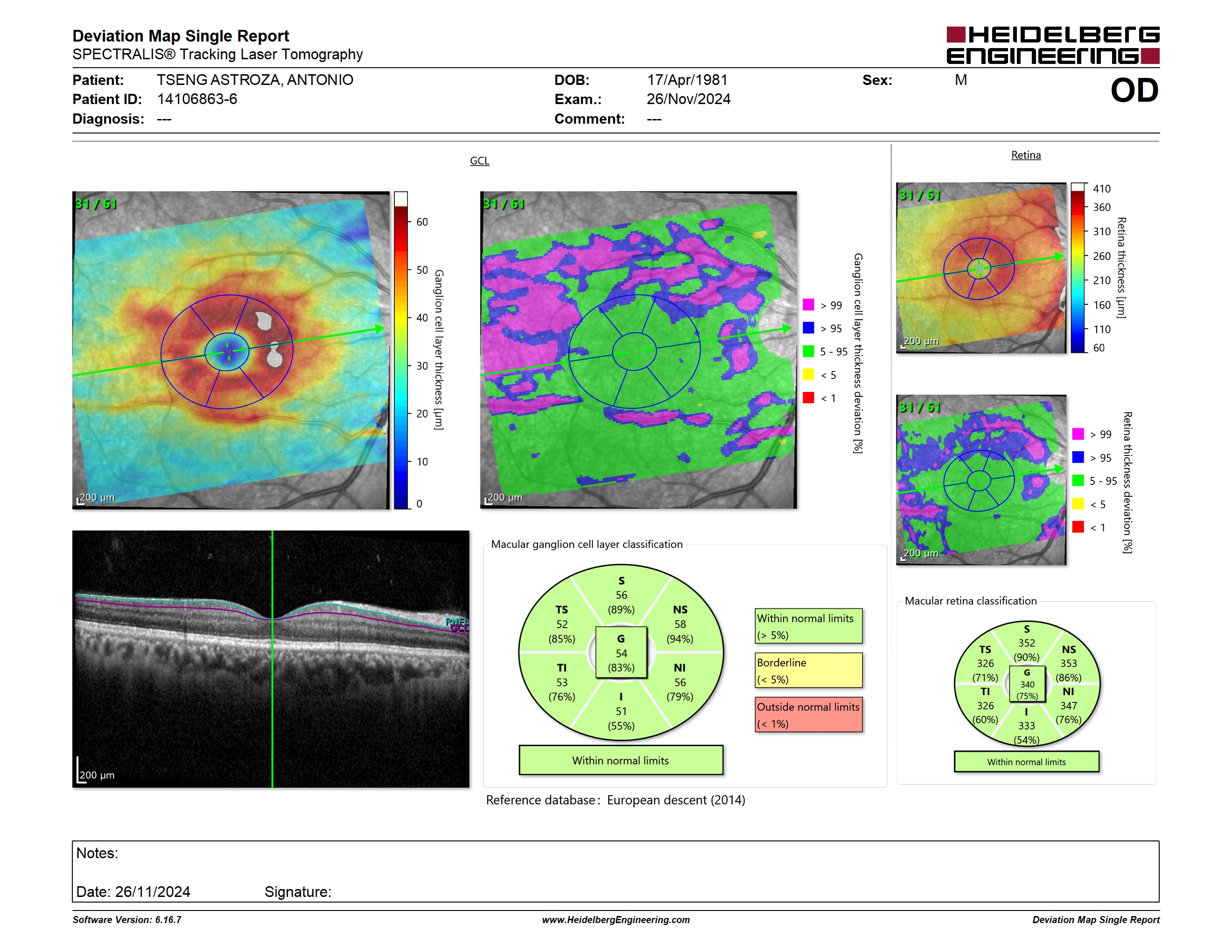This screenshot has height=952, width=1232.
Task: Open the underlined GCL section heading
Action: click(479, 161)
